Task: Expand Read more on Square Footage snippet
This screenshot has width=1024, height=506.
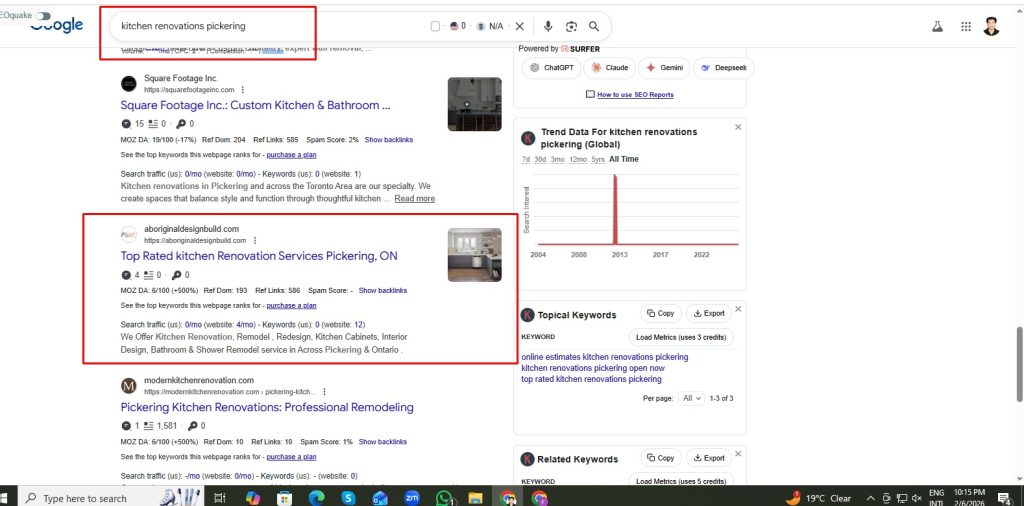Action: pyautogui.click(x=414, y=198)
